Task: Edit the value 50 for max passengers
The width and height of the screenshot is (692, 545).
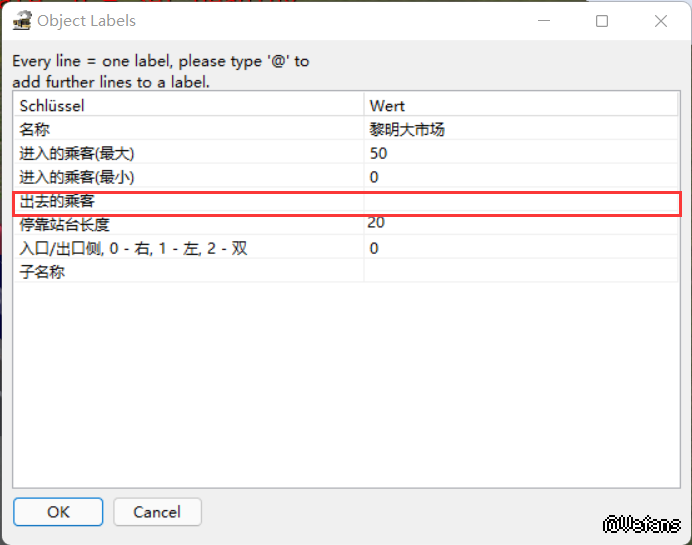Action: coord(521,153)
